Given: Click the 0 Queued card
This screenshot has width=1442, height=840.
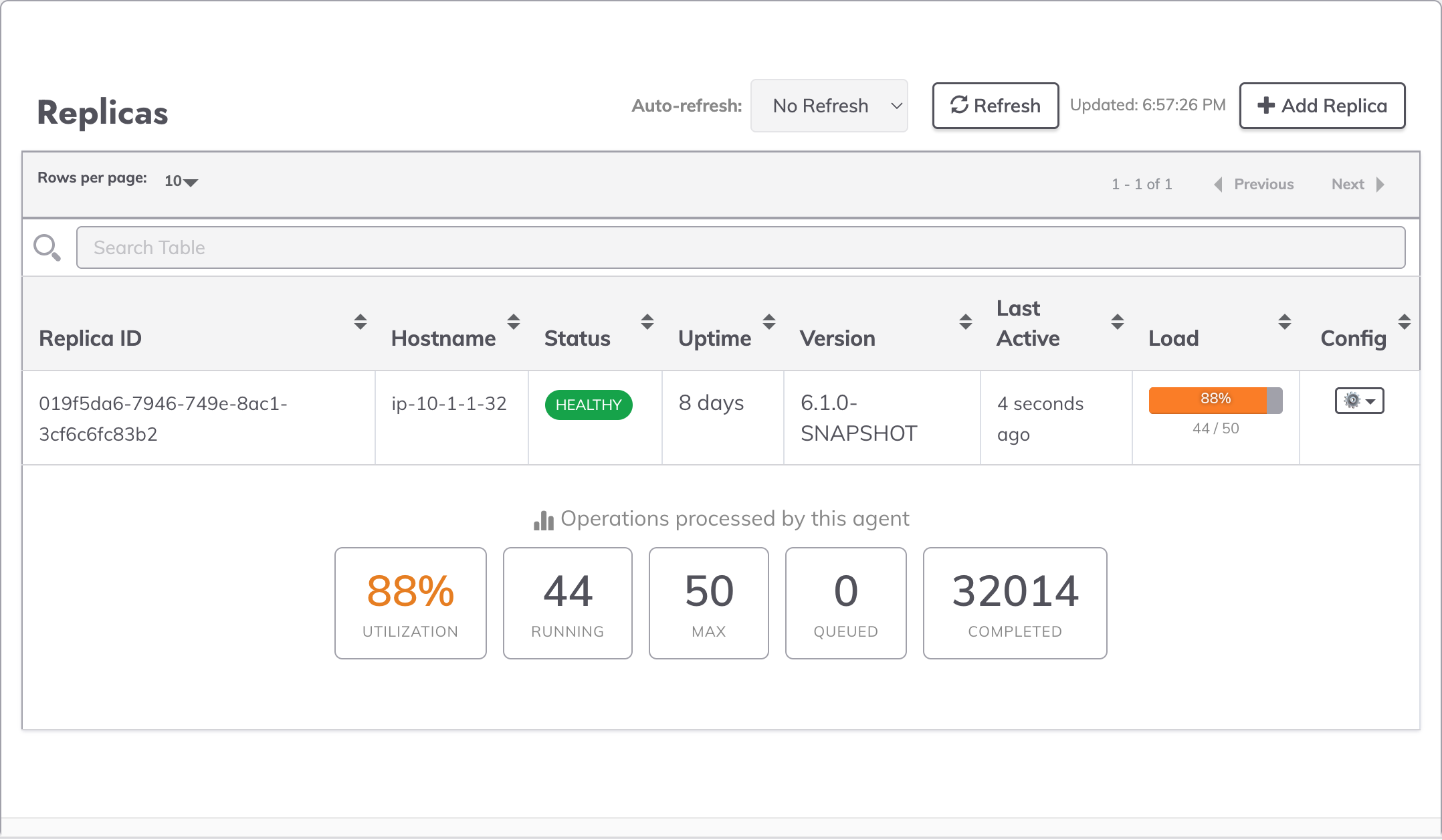Looking at the screenshot, I should (x=846, y=603).
